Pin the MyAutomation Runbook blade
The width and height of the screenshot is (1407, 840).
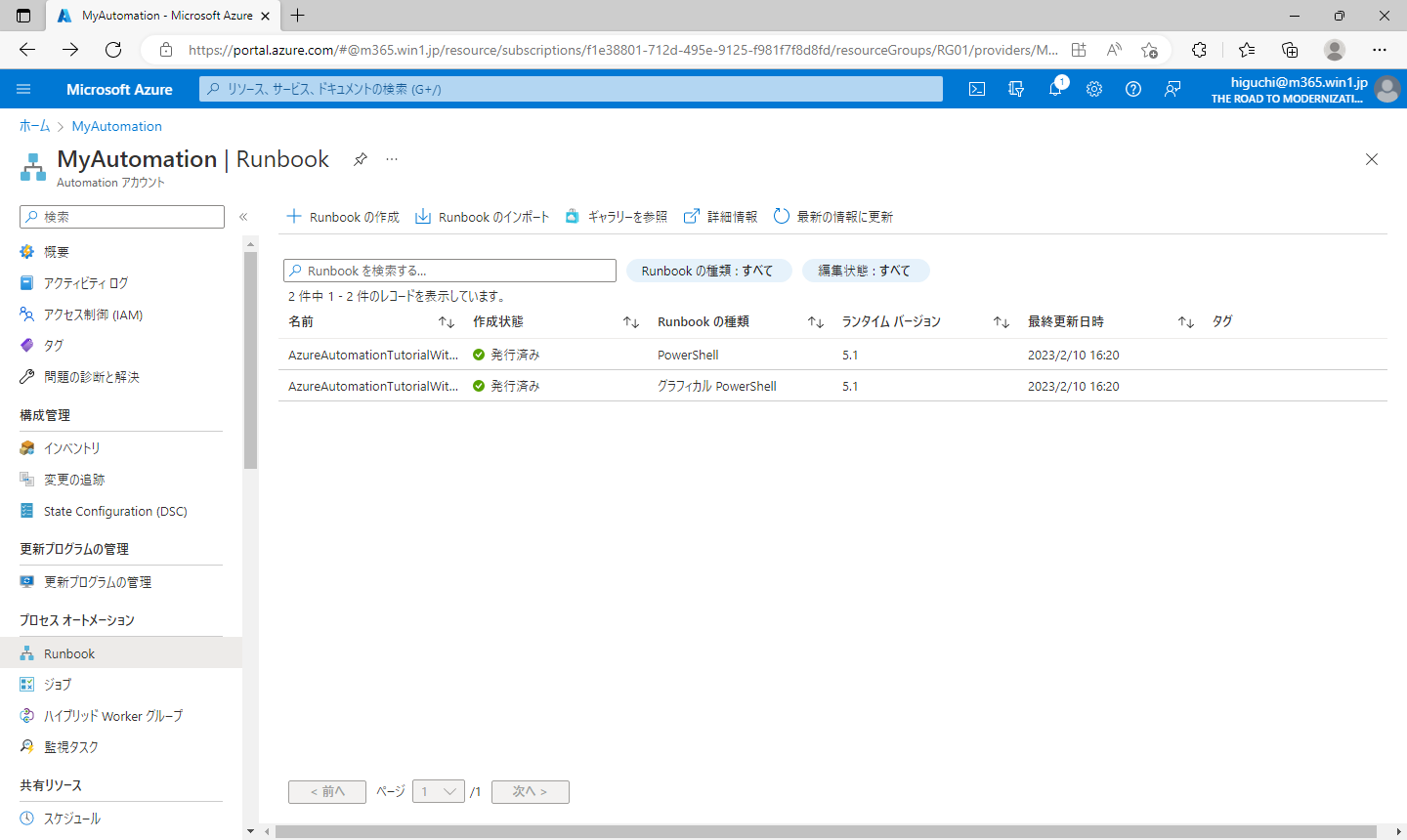tap(361, 159)
